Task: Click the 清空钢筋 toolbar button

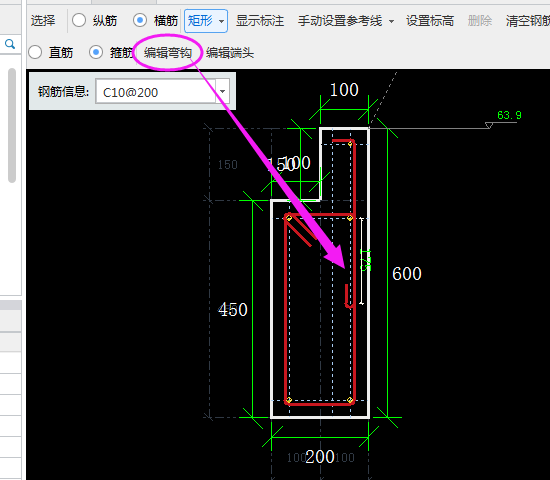Action: coord(528,21)
